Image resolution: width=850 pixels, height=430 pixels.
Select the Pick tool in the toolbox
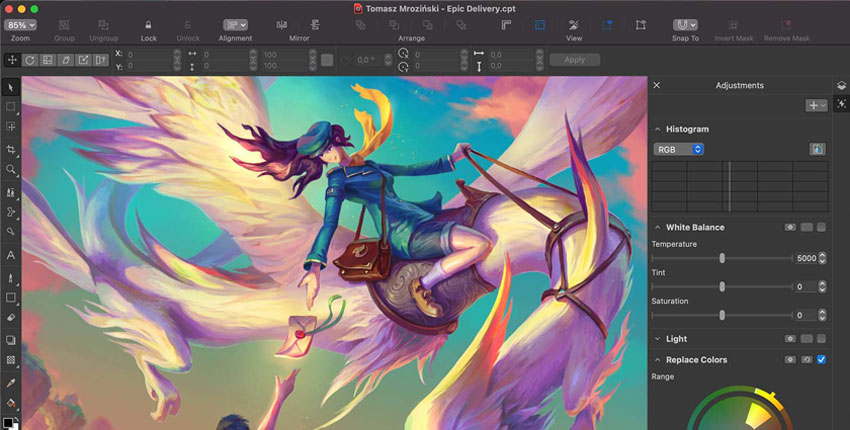coord(11,87)
